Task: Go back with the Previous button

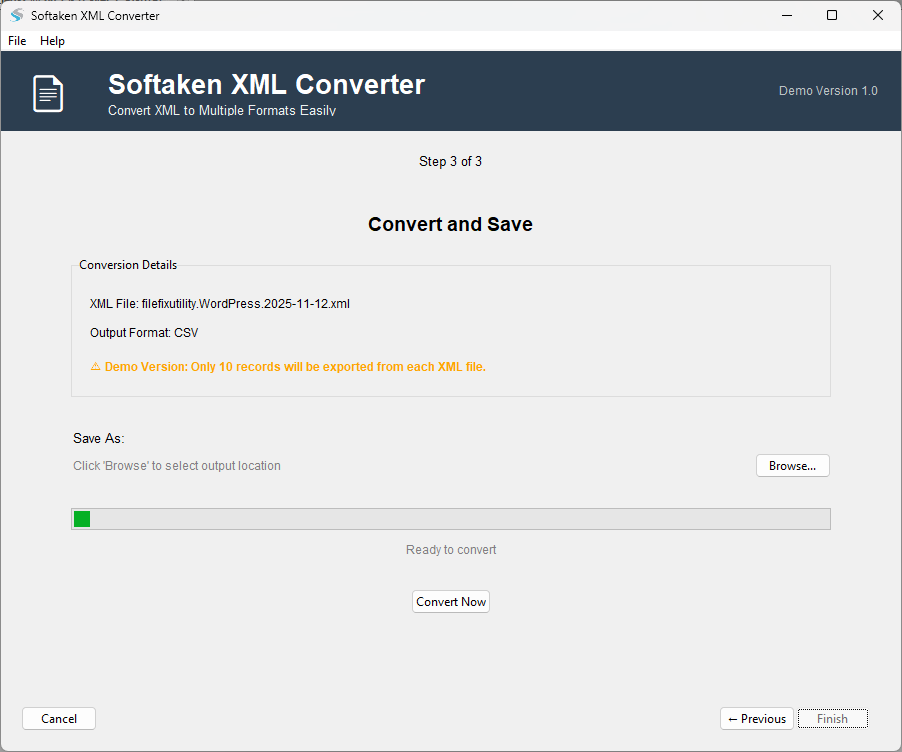Action: pyautogui.click(x=756, y=718)
